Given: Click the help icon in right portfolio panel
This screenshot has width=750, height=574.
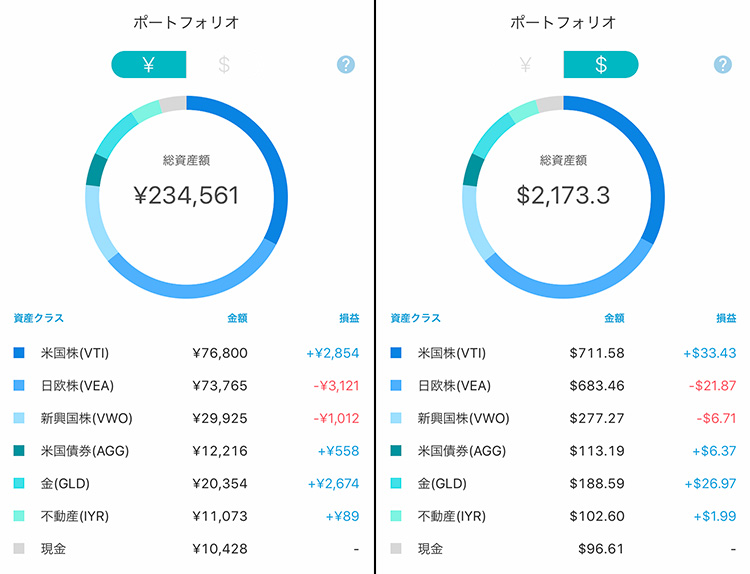Looking at the screenshot, I should (722, 65).
